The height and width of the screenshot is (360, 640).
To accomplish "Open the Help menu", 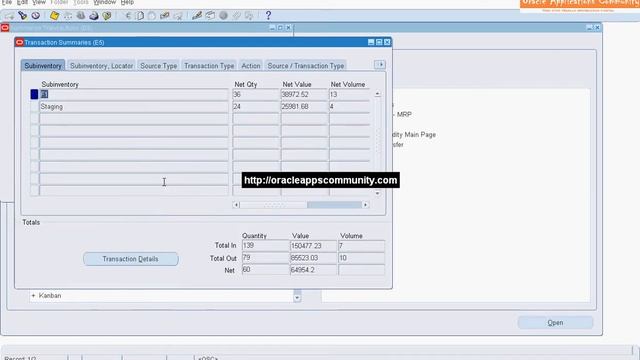I will pos(127,2).
